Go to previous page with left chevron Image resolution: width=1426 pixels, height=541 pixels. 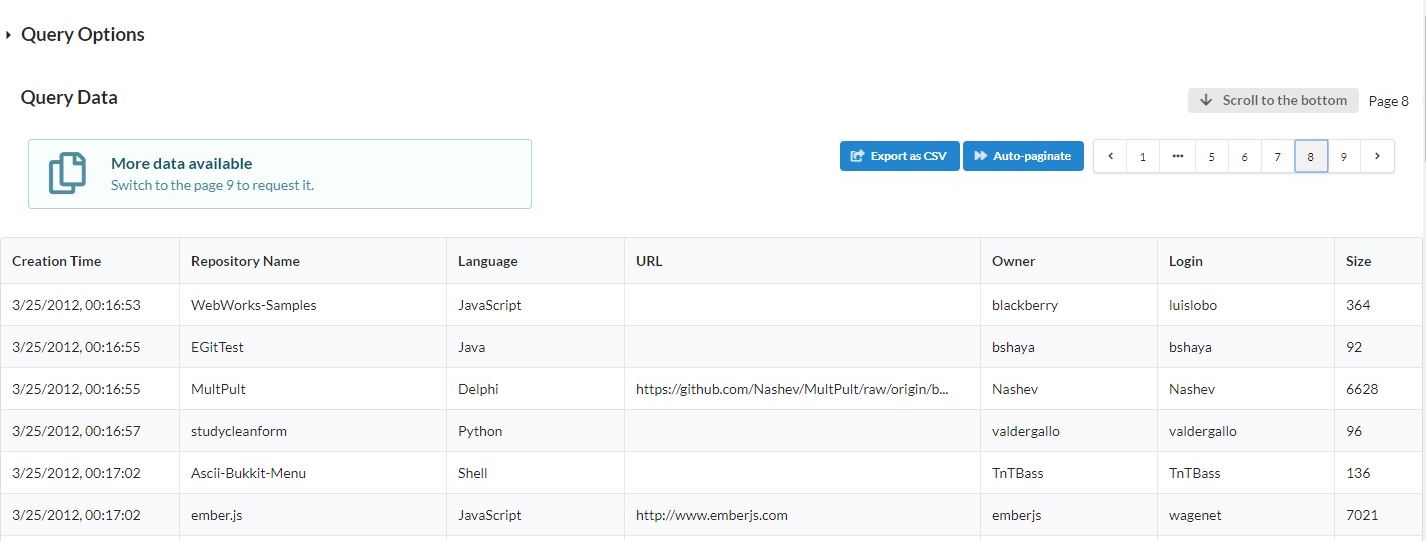click(x=1110, y=156)
